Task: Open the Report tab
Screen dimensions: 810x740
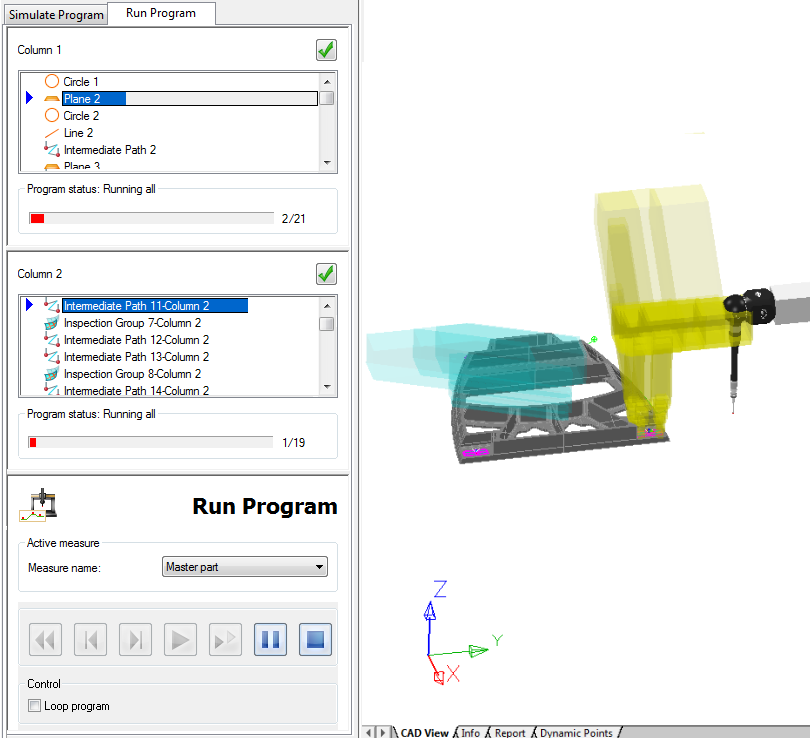Action: 510,733
